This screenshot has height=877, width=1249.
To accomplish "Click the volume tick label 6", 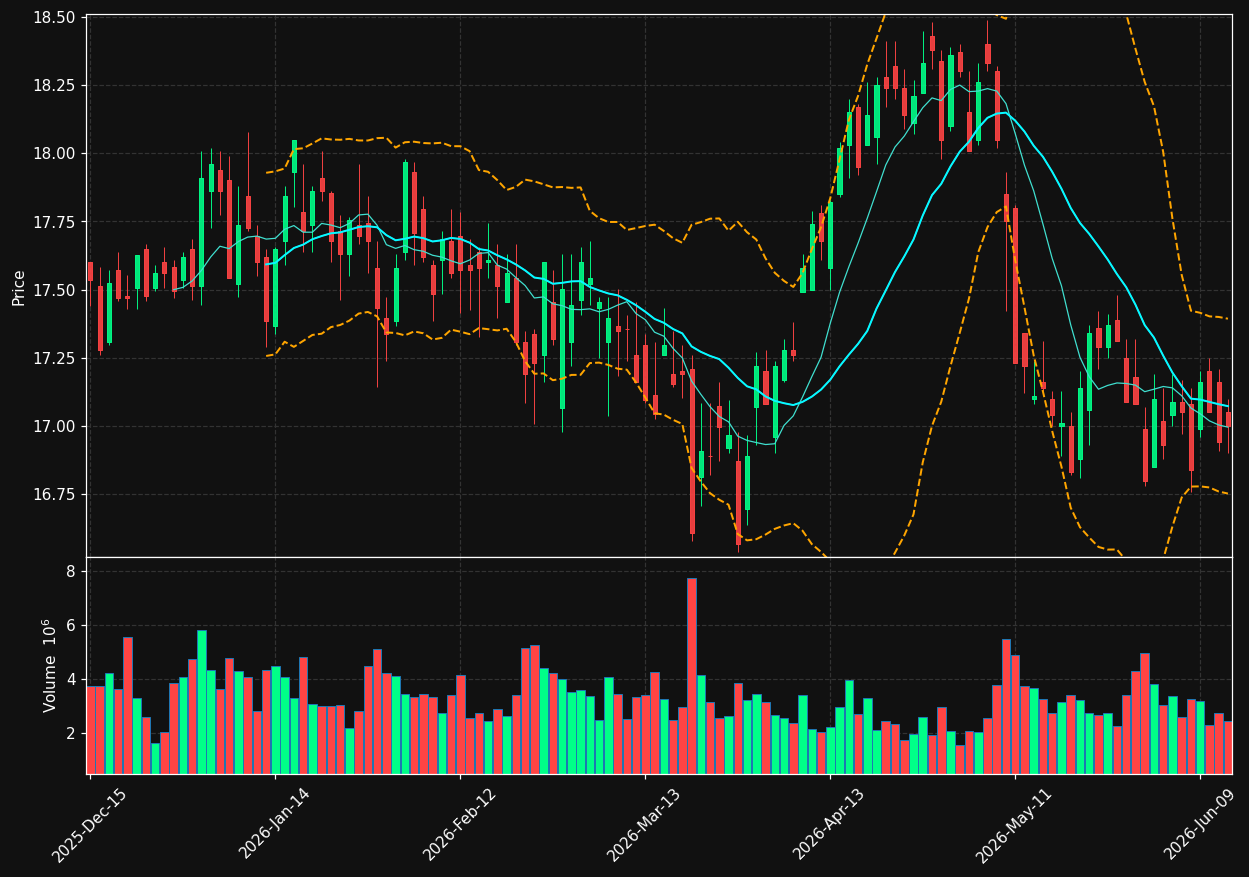I will click(x=71, y=626).
